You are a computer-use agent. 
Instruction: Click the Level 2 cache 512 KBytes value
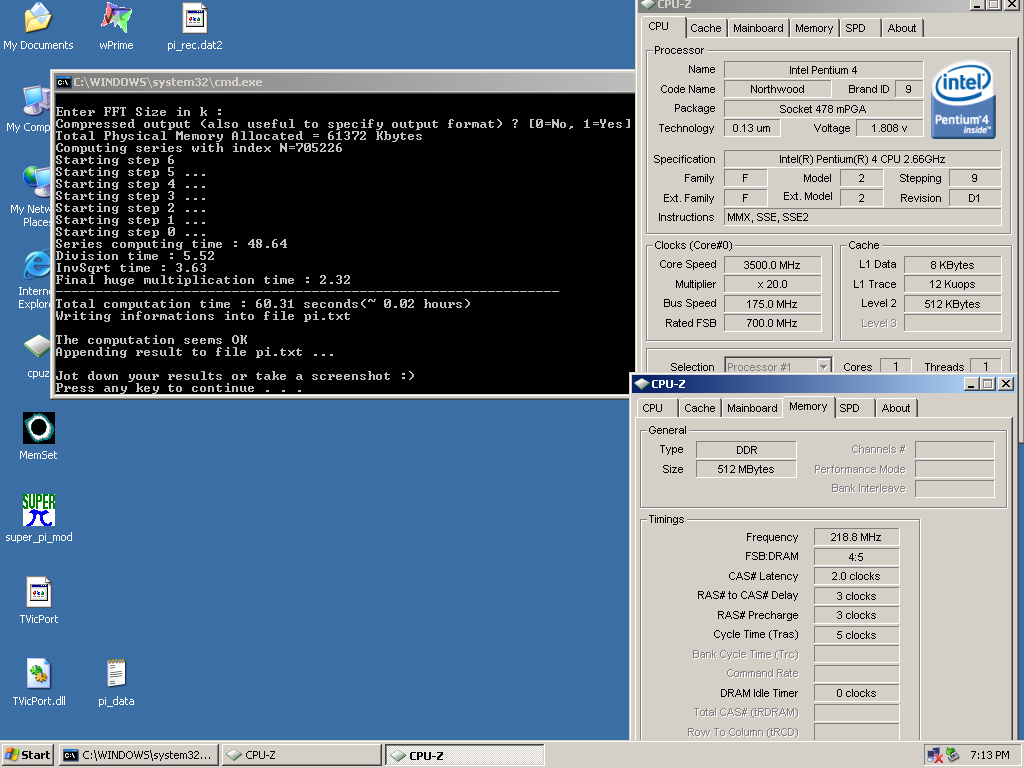952,304
